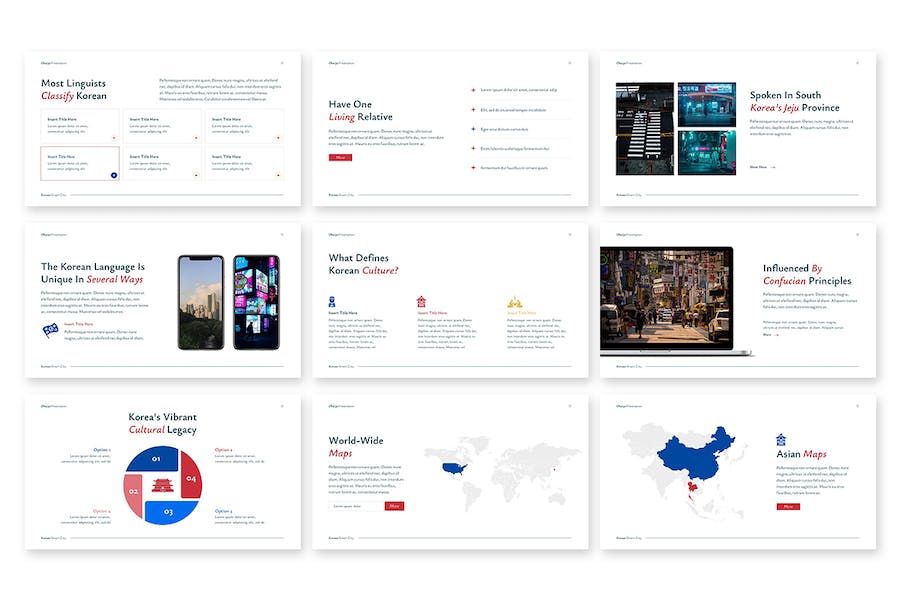This screenshot has width=900, height=600.
Task: Click the red More button under Living Relative
Action: (340, 157)
